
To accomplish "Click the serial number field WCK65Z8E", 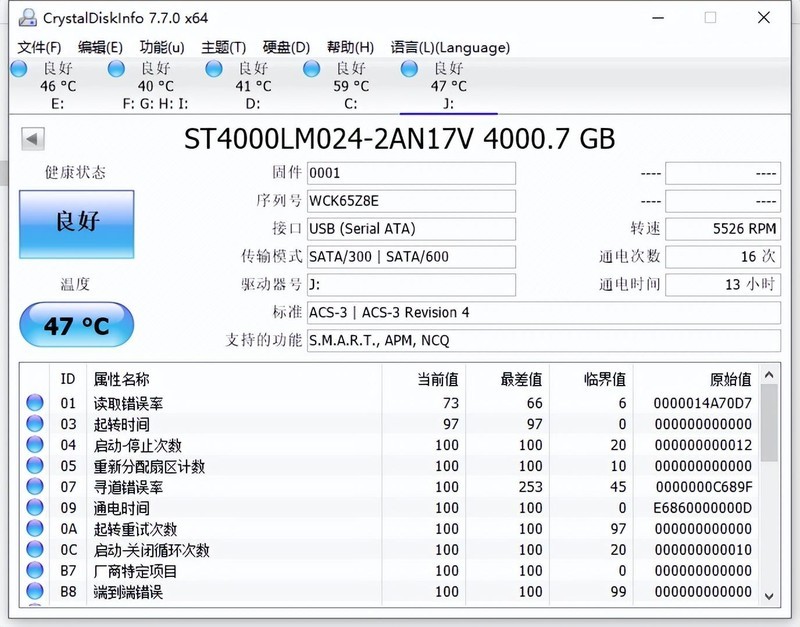I will tap(411, 201).
